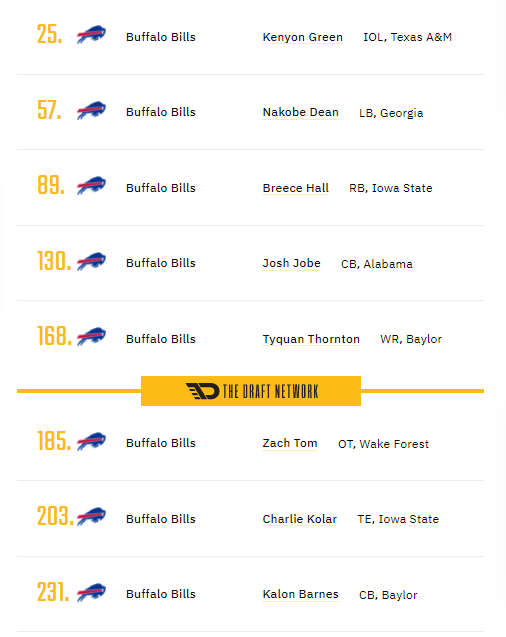Click the Bills logo beside pick 130
This screenshot has height=637, width=506.
pos(91,261)
